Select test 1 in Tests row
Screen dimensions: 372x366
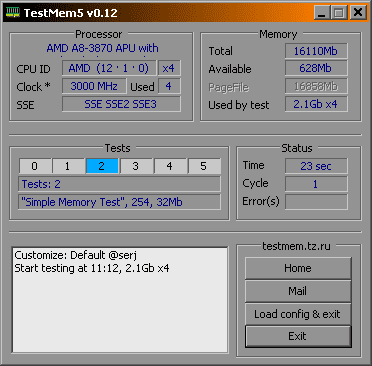coord(68,166)
